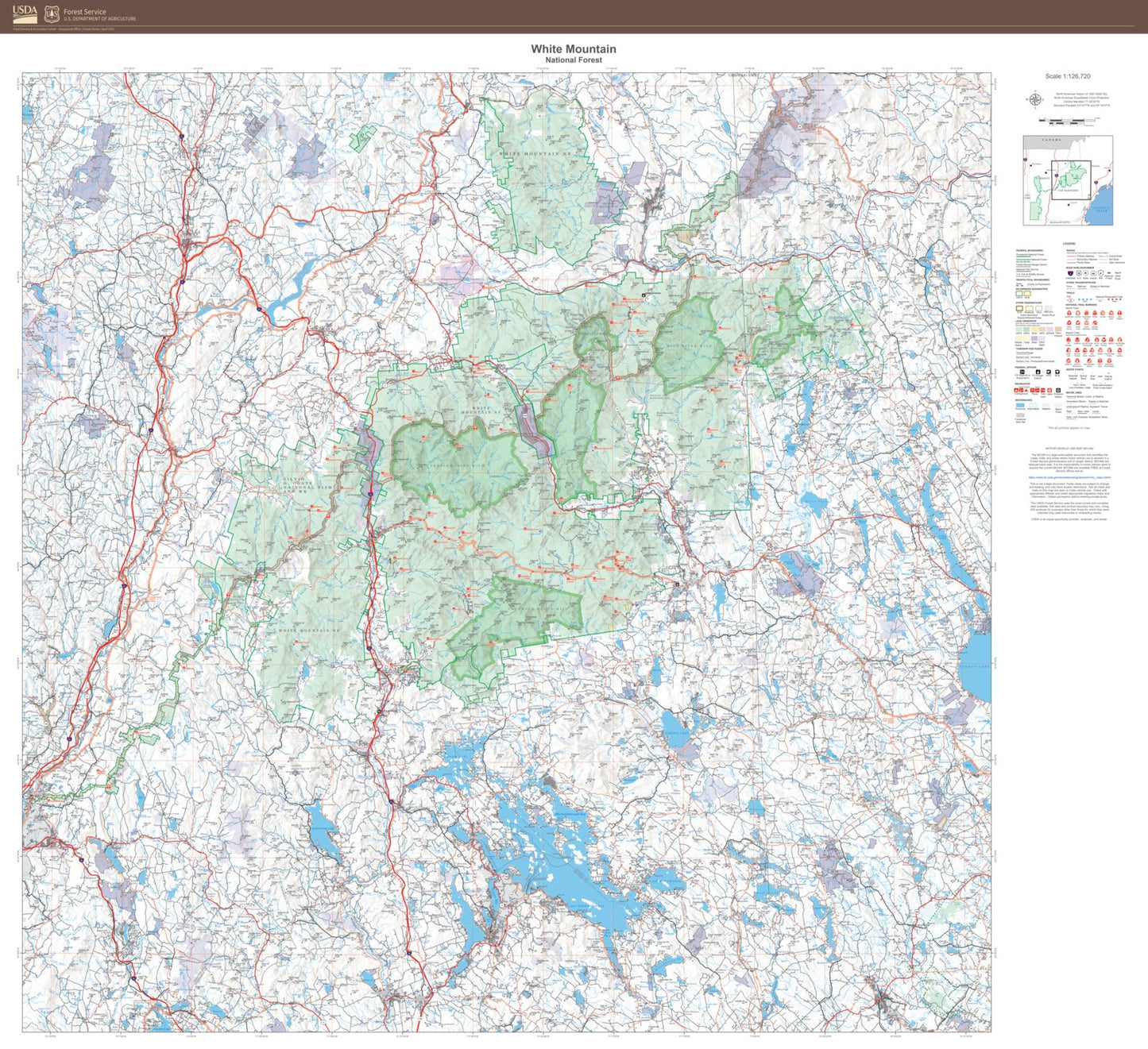Image resolution: width=1148 pixels, height=1049 pixels.
Task: Click the compass rose symbol
Action: (1035, 98)
